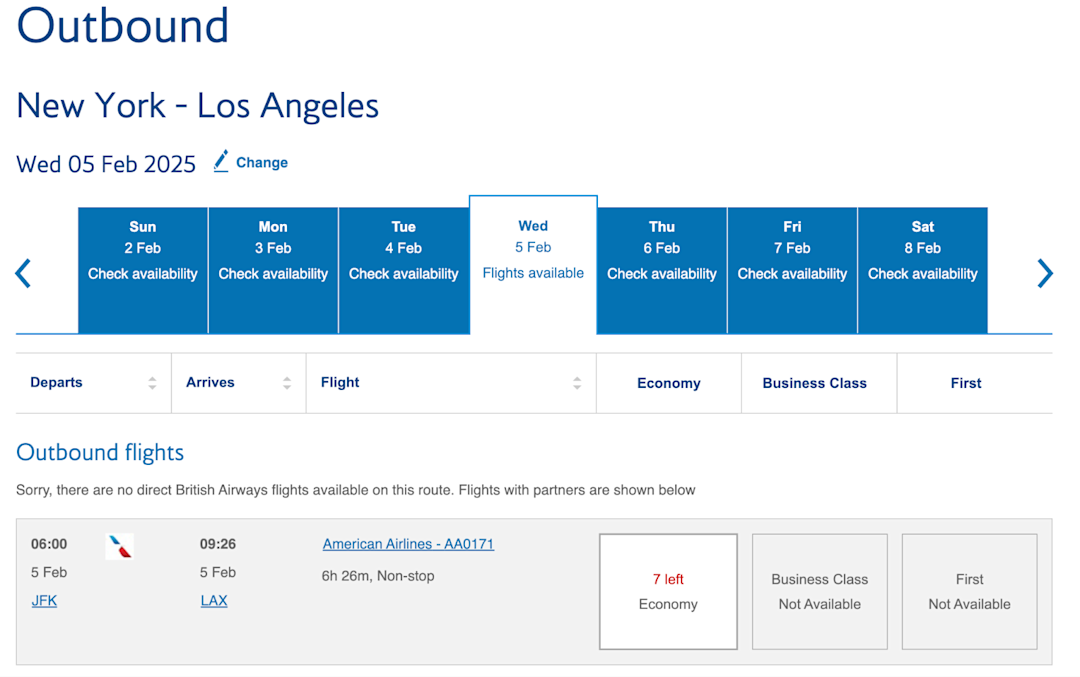Click the Change pencil icon
The height and width of the screenshot is (677, 1080).
[220, 161]
